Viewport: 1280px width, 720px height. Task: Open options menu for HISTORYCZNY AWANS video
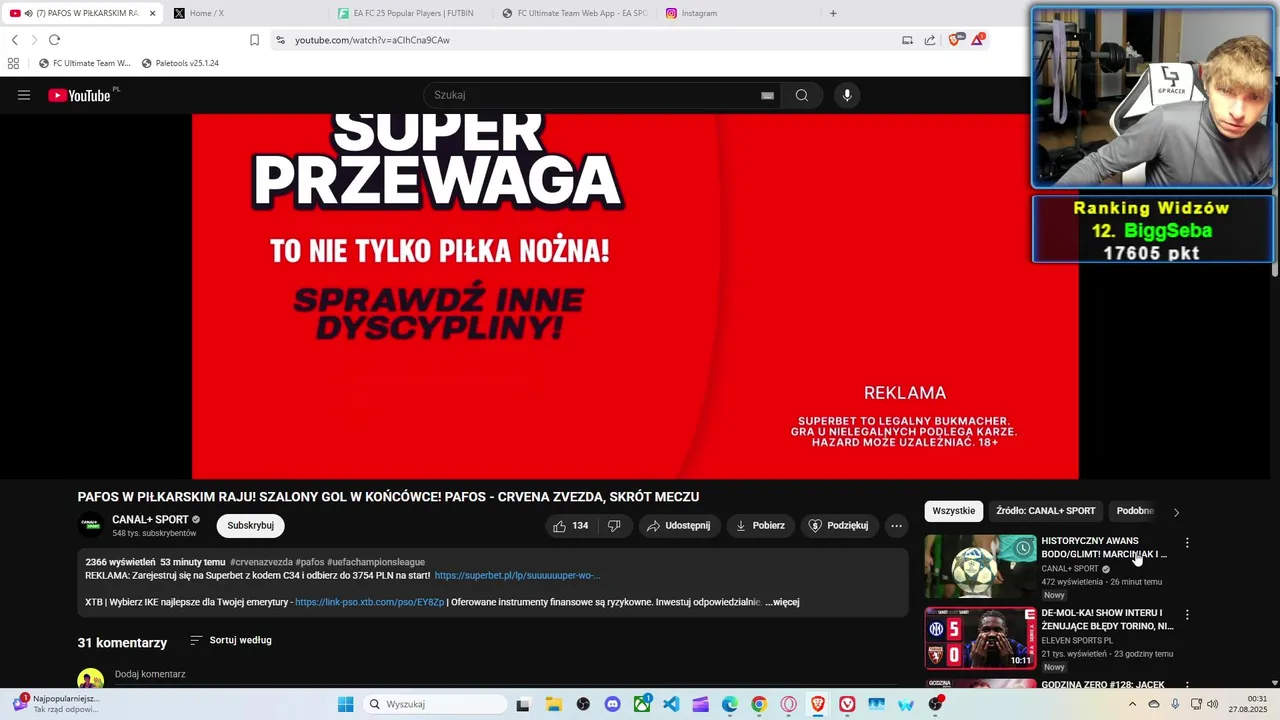(x=1187, y=543)
